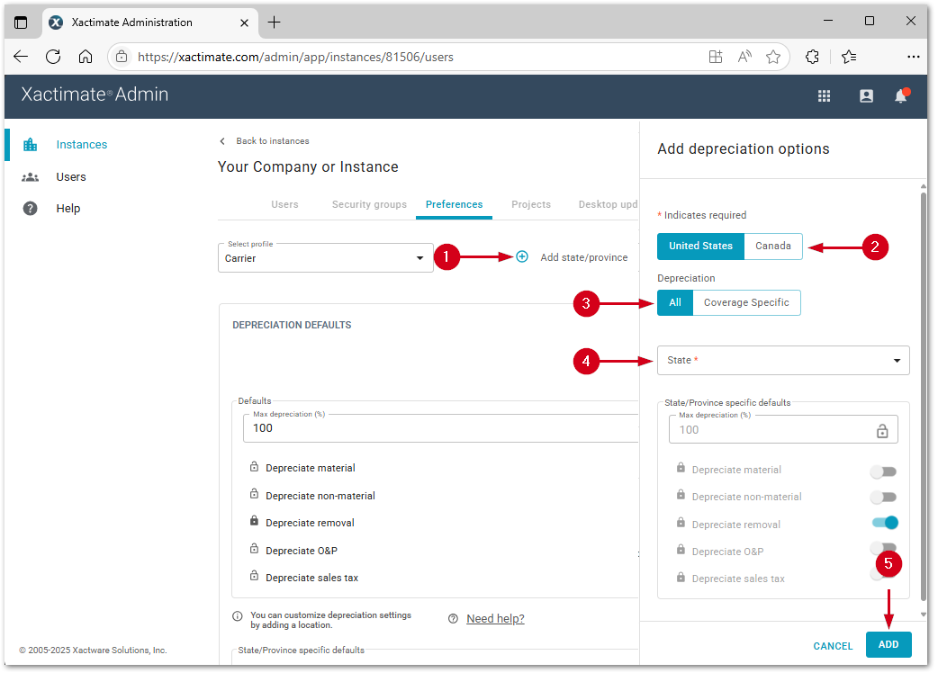Select Coverage Specific depreciation option
The height and width of the screenshot is (673, 936).
(746, 303)
